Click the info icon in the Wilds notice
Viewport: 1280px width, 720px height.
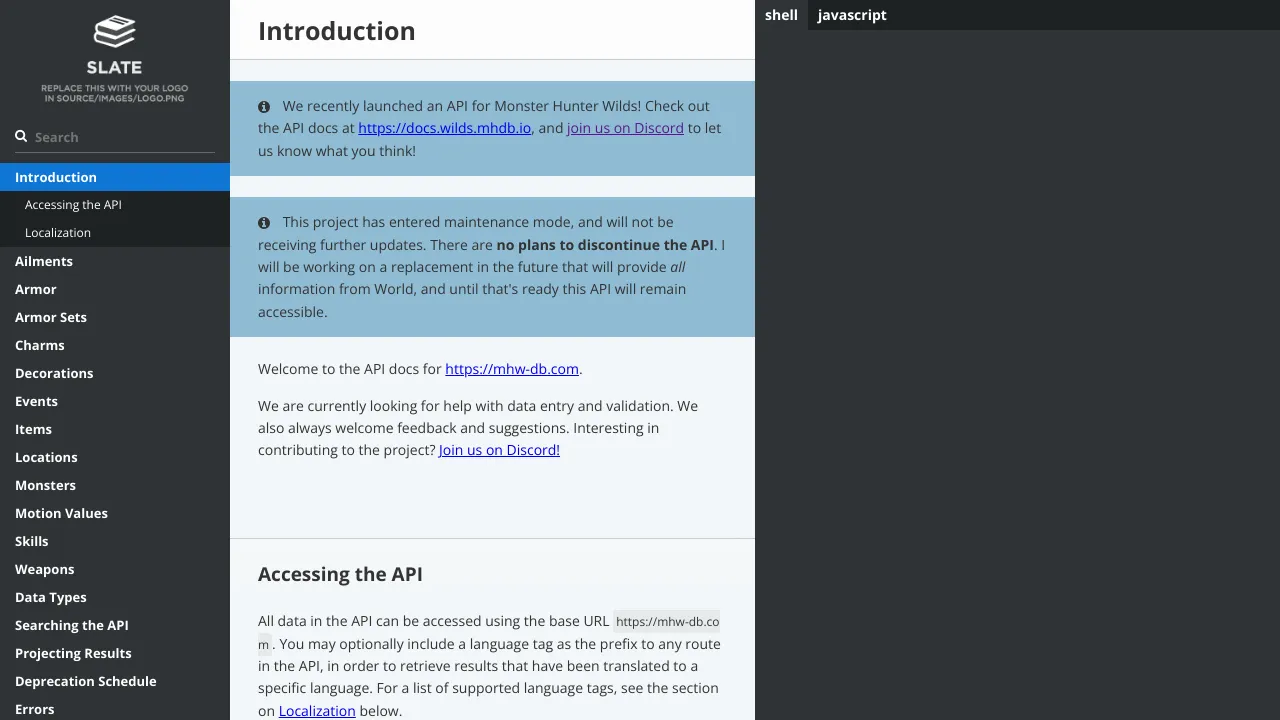pyautogui.click(x=264, y=106)
